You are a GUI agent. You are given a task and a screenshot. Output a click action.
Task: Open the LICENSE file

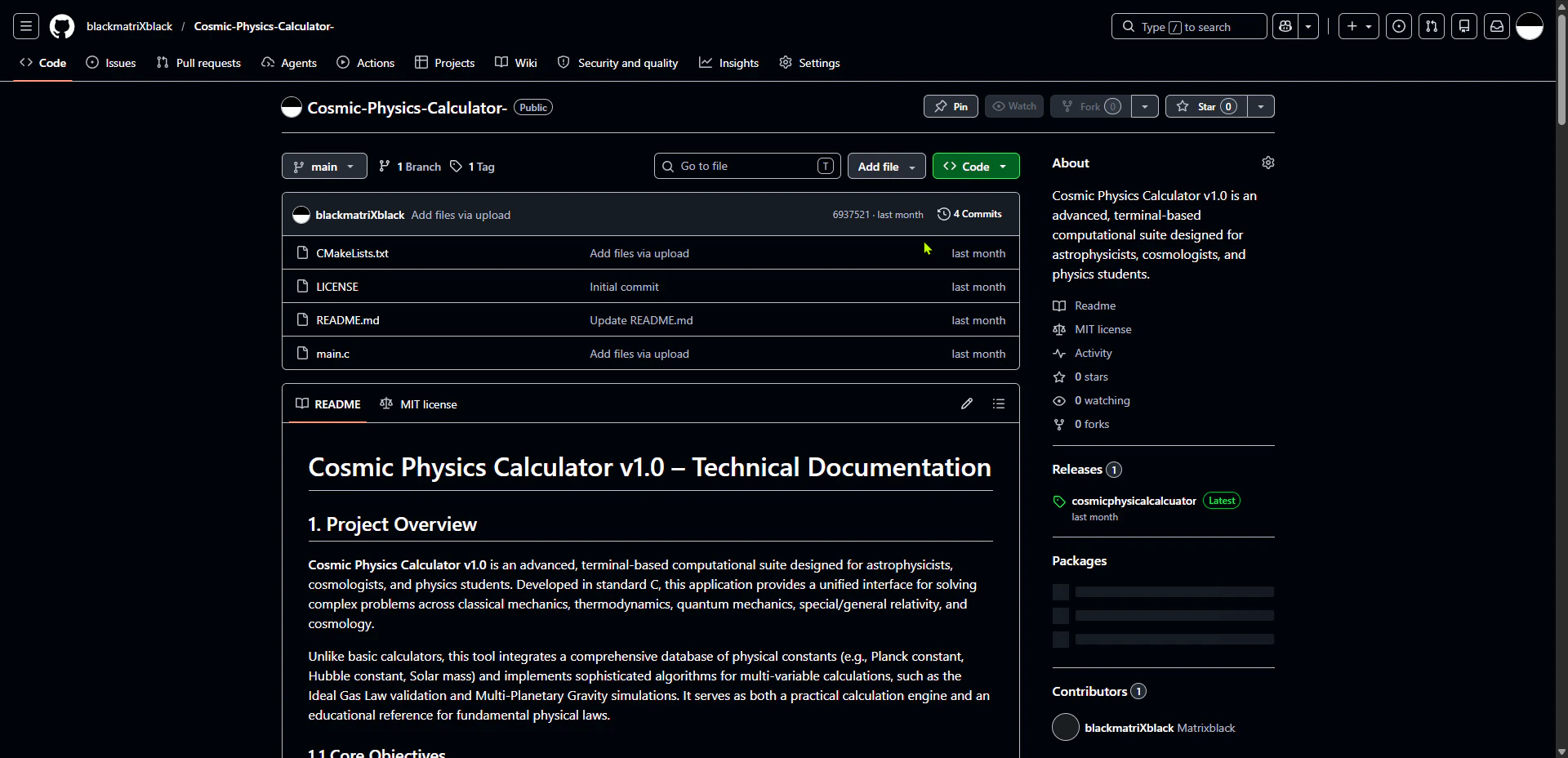pyautogui.click(x=337, y=287)
